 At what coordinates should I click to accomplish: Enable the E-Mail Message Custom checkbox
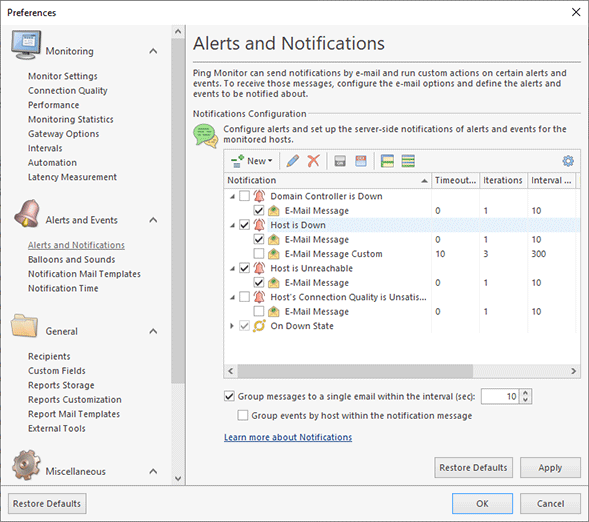[259, 254]
